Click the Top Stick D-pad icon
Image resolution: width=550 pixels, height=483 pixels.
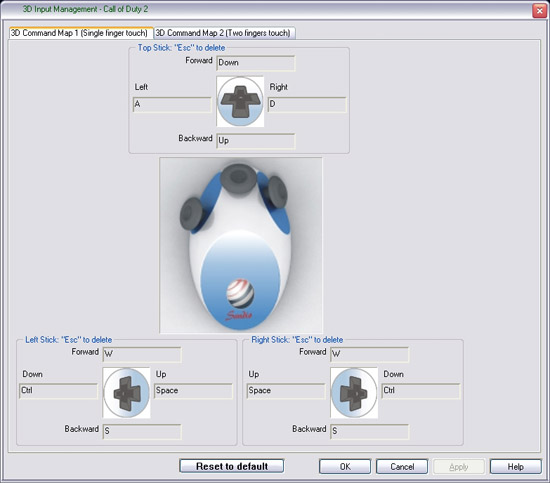[x=240, y=101]
